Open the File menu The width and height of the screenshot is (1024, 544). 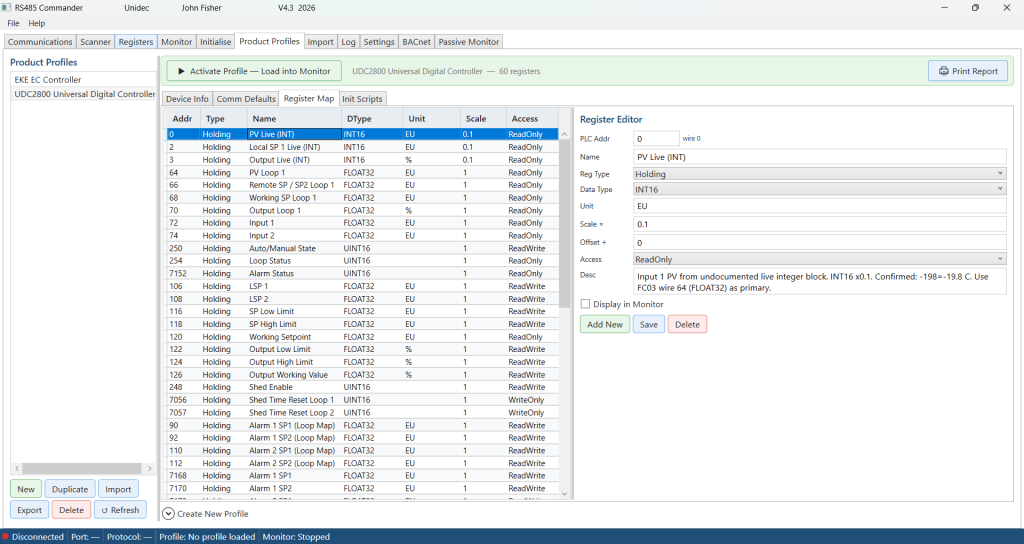tap(14, 23)
